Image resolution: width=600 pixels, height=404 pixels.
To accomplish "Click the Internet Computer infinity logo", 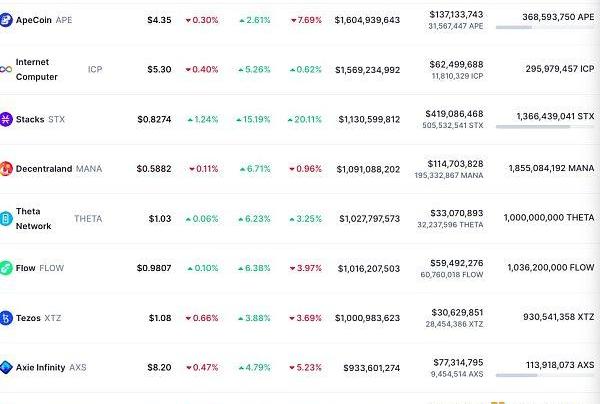I will pyautogui.click(x=6, y=70).
